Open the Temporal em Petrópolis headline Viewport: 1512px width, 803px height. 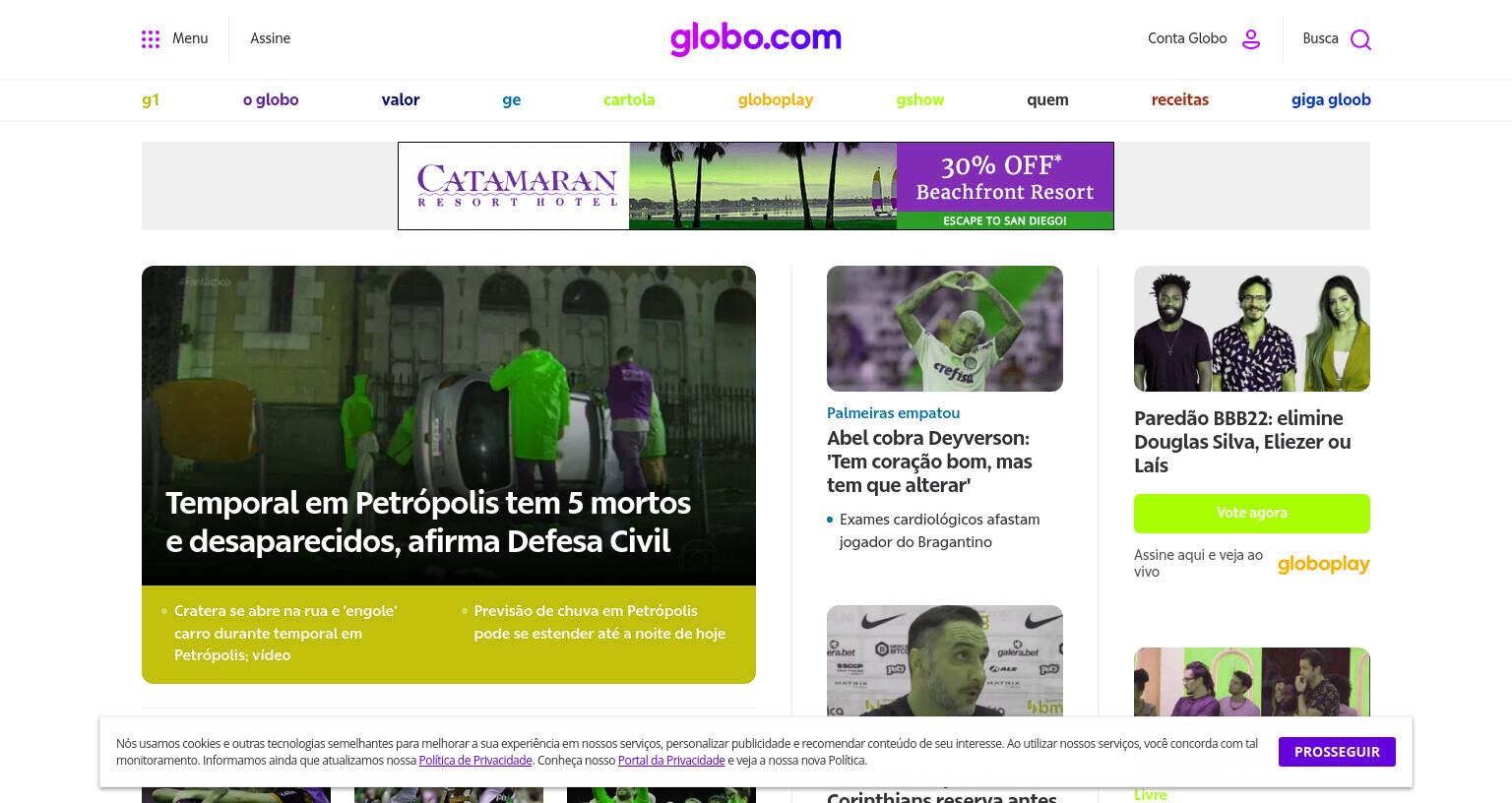(x=428, y=522)
